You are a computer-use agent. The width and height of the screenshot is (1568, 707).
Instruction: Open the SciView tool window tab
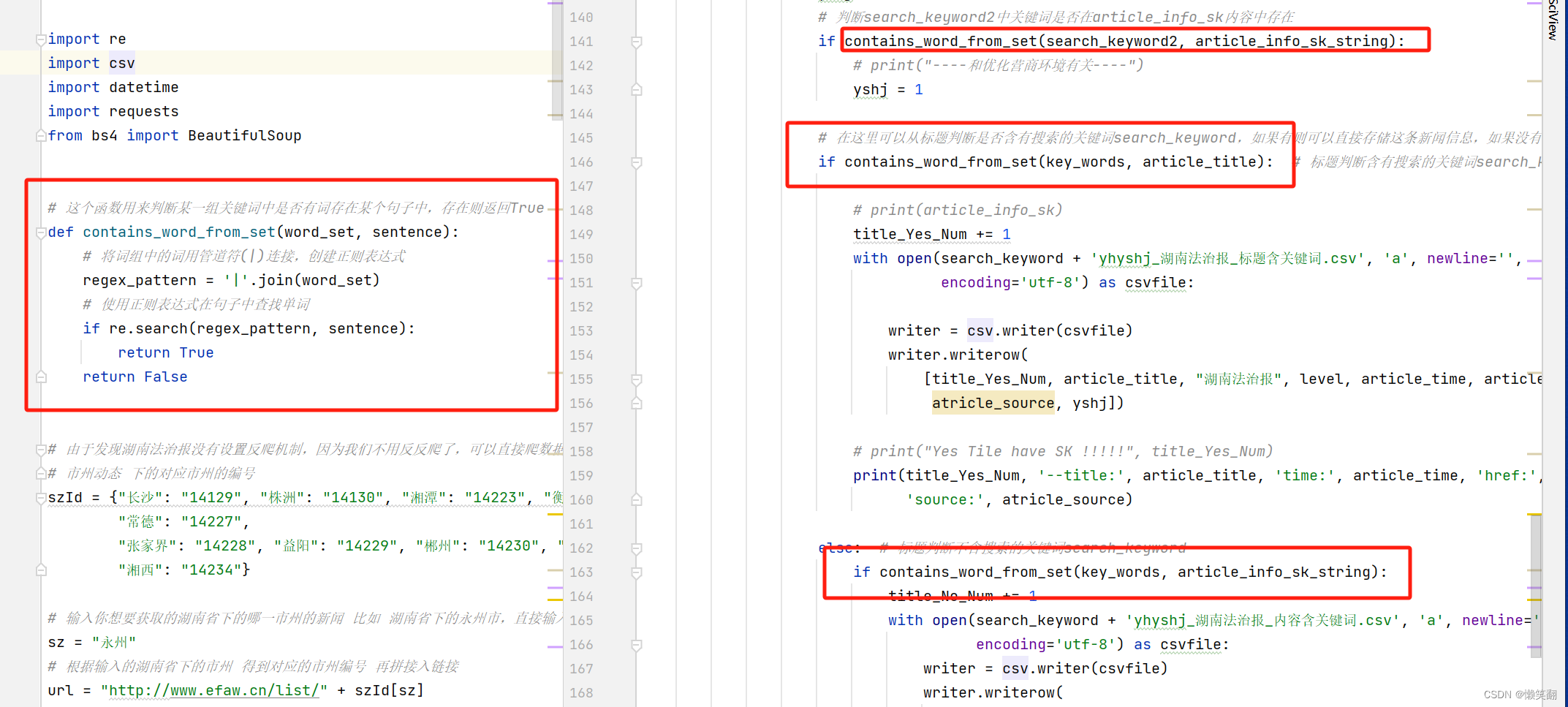point(1554,20)
